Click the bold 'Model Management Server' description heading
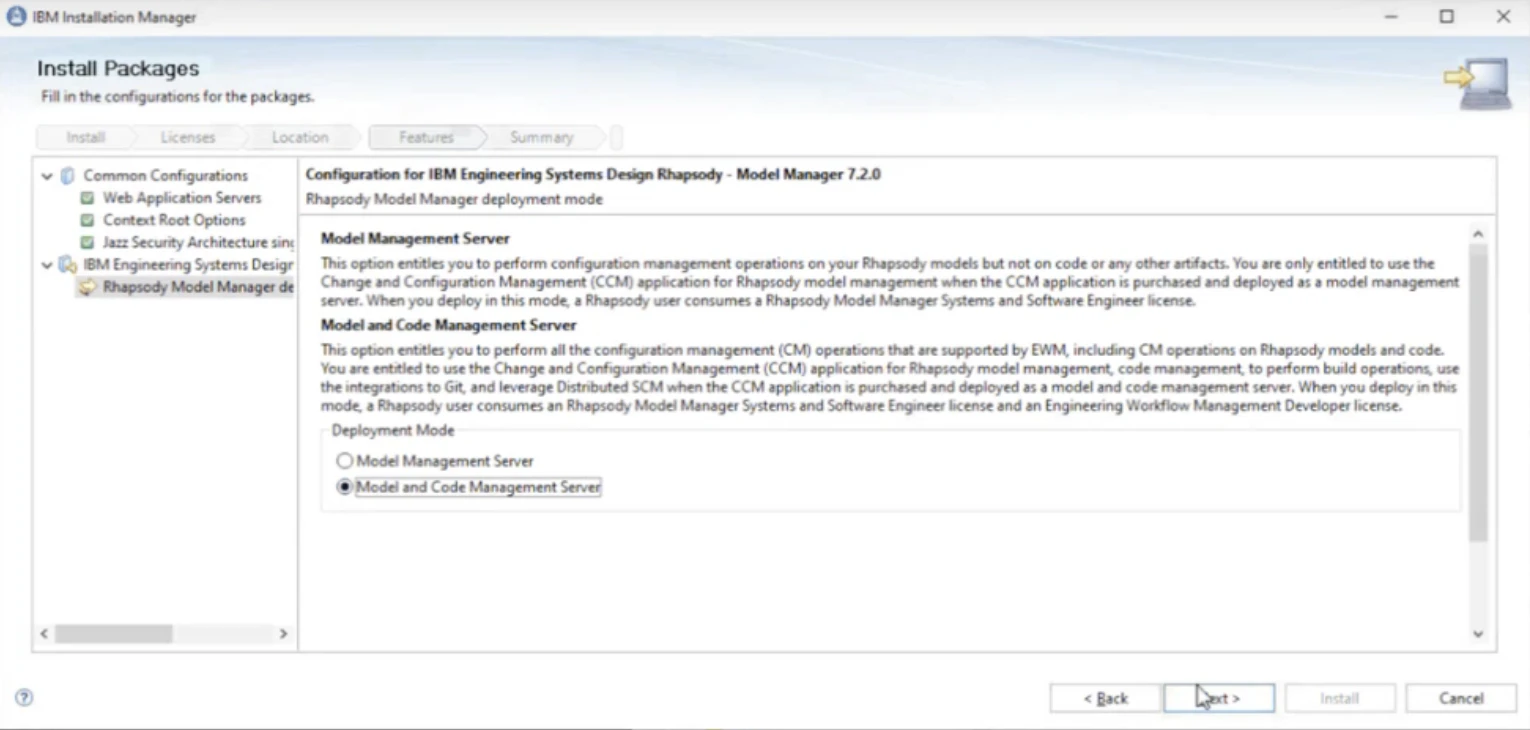 pyautogui.click(x=415, y=239)
